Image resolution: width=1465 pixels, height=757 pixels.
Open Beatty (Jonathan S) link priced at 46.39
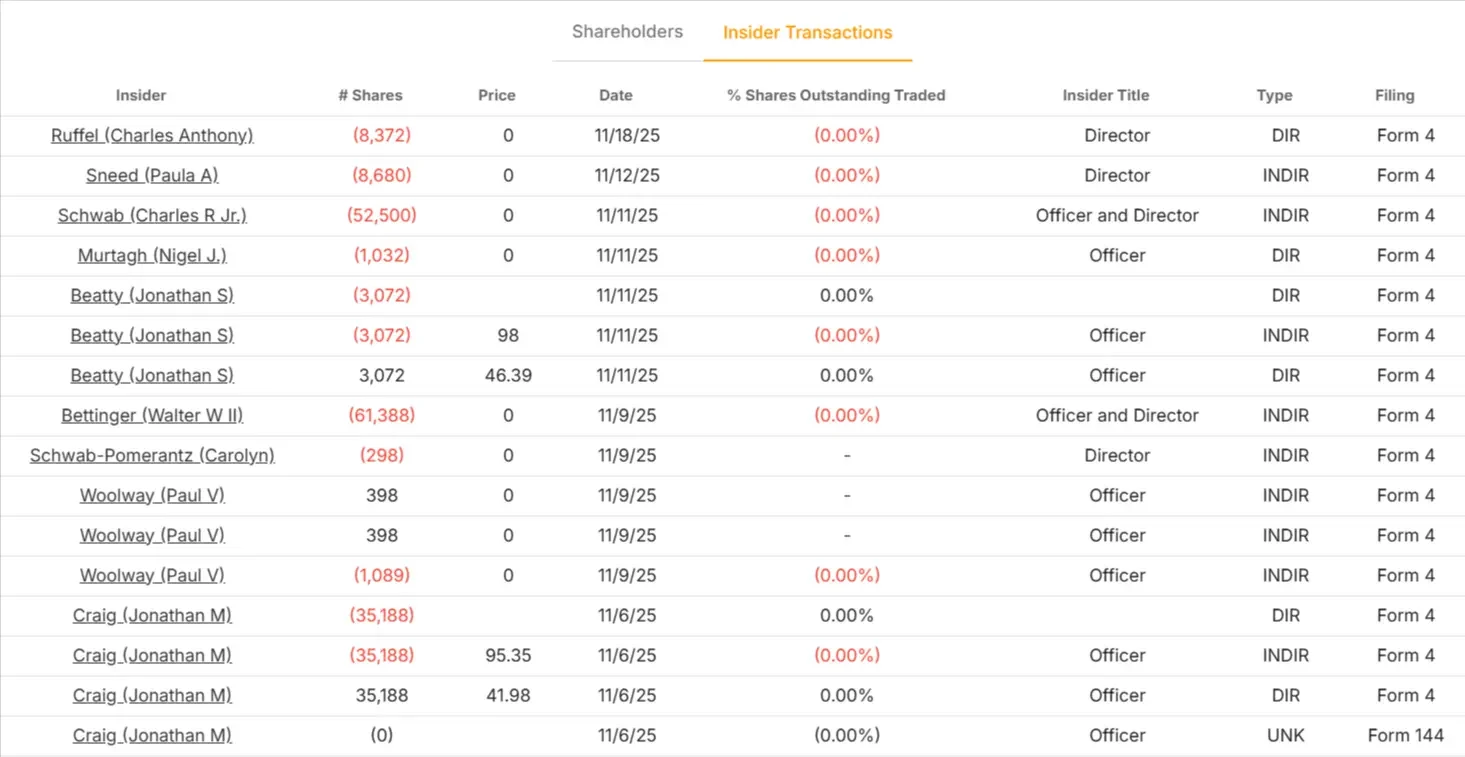[x=152, y=375]
